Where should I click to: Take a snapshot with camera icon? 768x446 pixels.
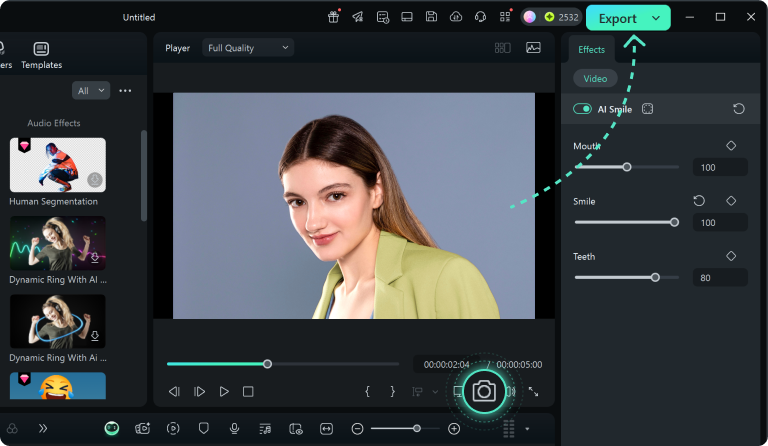pyautogui.click(x=484, y=391)
